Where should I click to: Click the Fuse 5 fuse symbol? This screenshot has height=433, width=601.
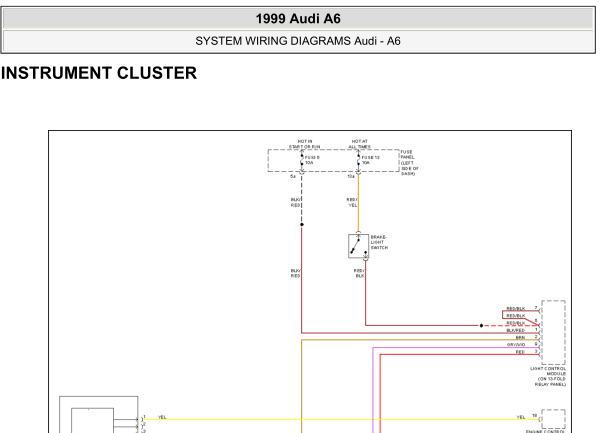coord(302,160)
